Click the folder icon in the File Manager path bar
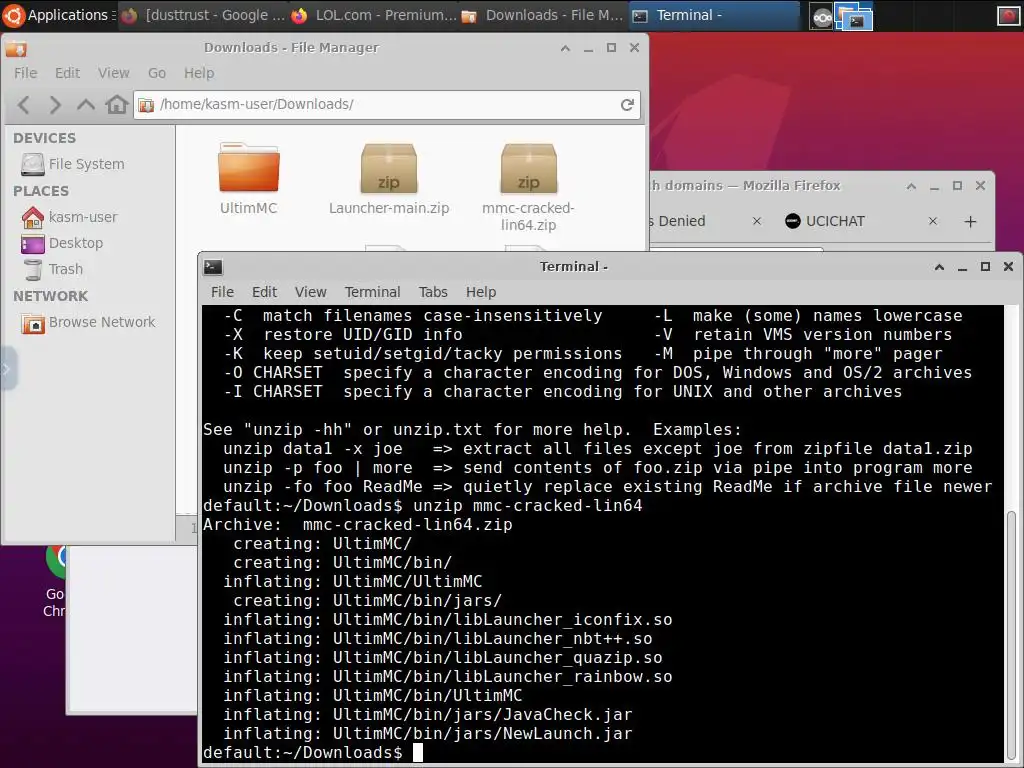Image resolution: width=1024 pixels, height=768 pixels. (x=146, y=104)
